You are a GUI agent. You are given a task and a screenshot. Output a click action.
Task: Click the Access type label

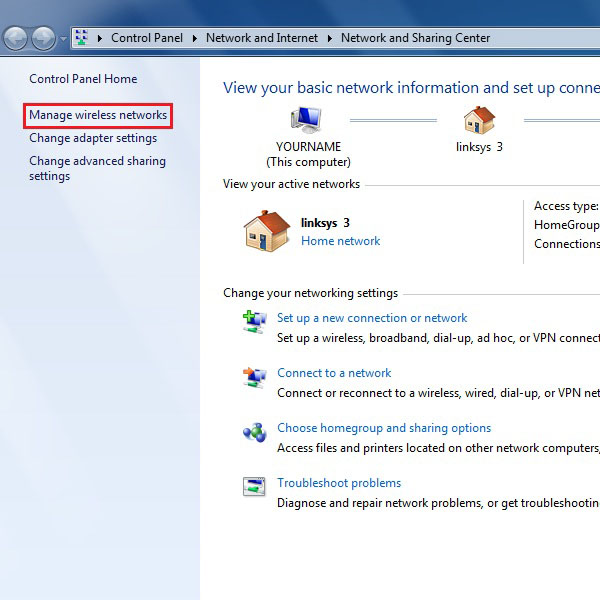point(566,206)
